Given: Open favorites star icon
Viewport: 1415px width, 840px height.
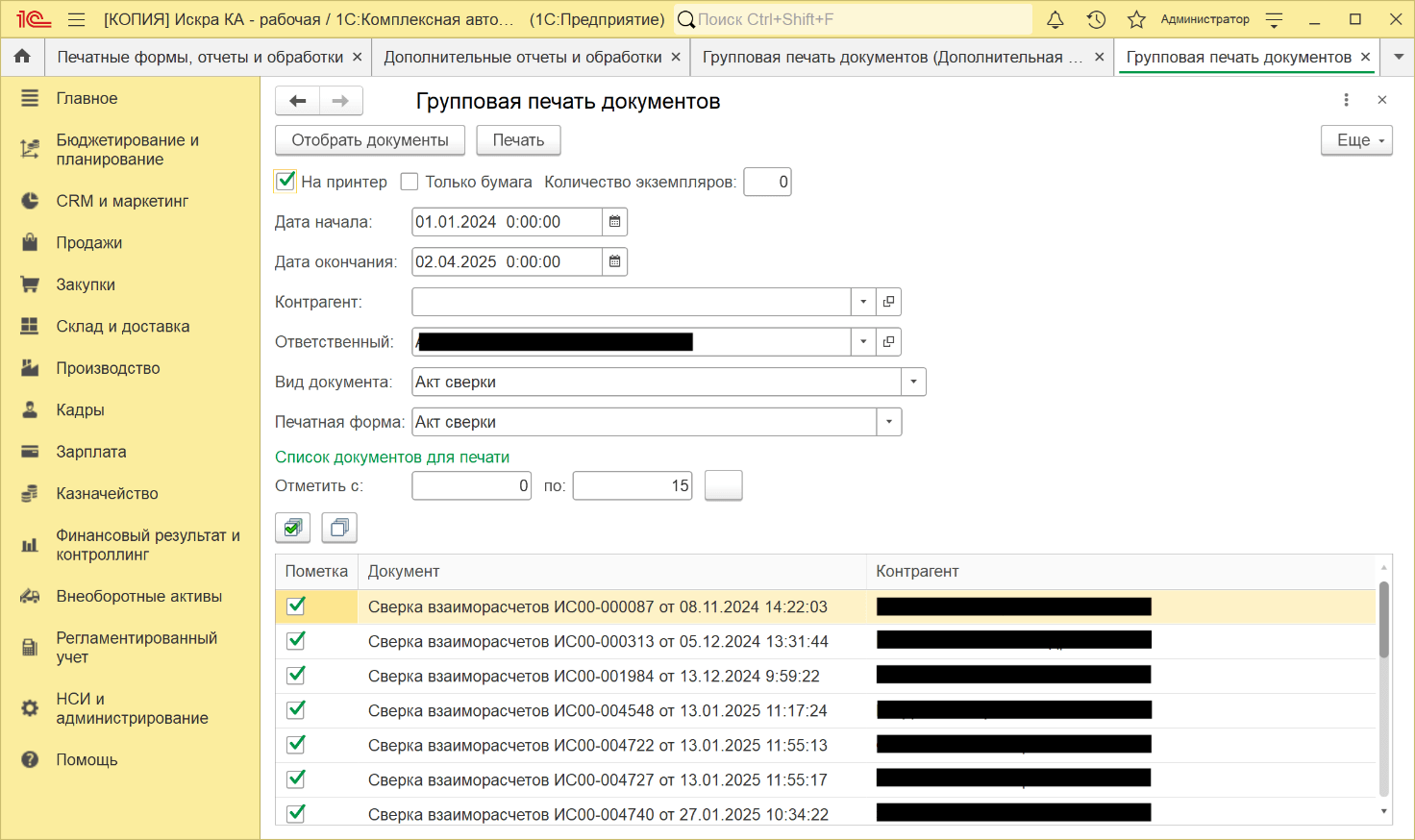Looking at the screenshot, I should (1136, 19).
